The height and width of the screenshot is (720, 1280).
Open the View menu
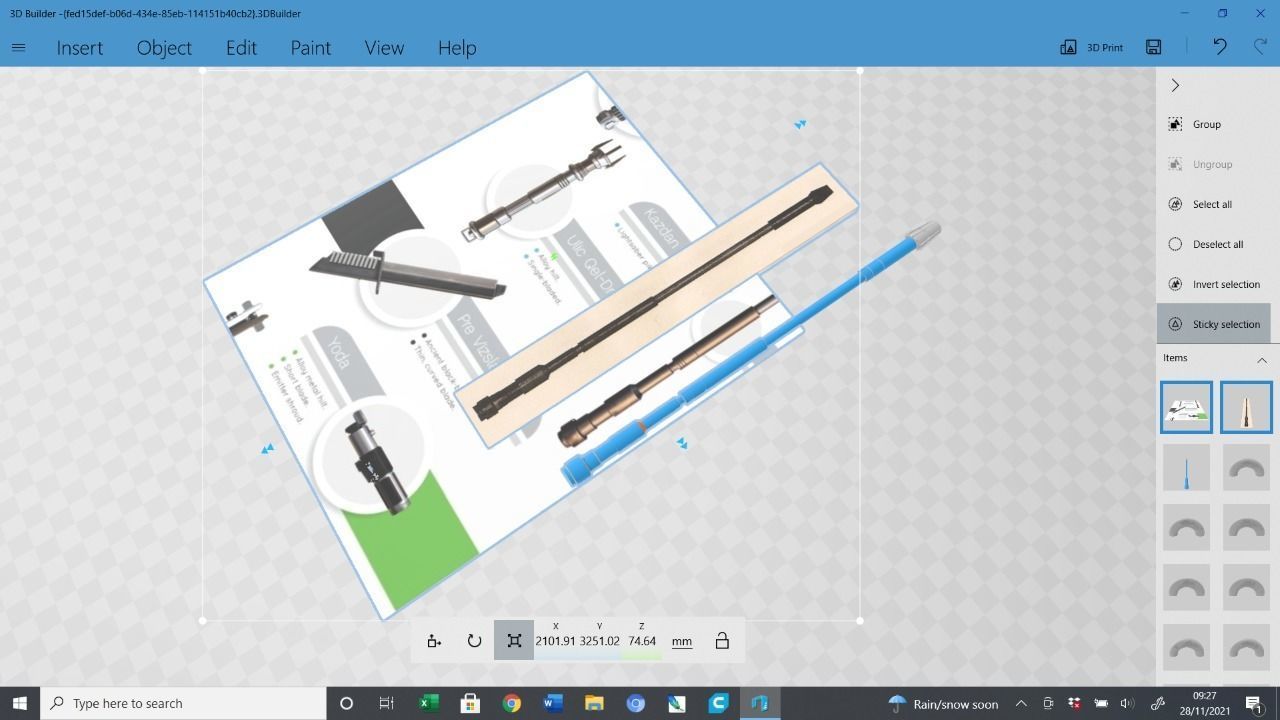click(x=384, y=48)
